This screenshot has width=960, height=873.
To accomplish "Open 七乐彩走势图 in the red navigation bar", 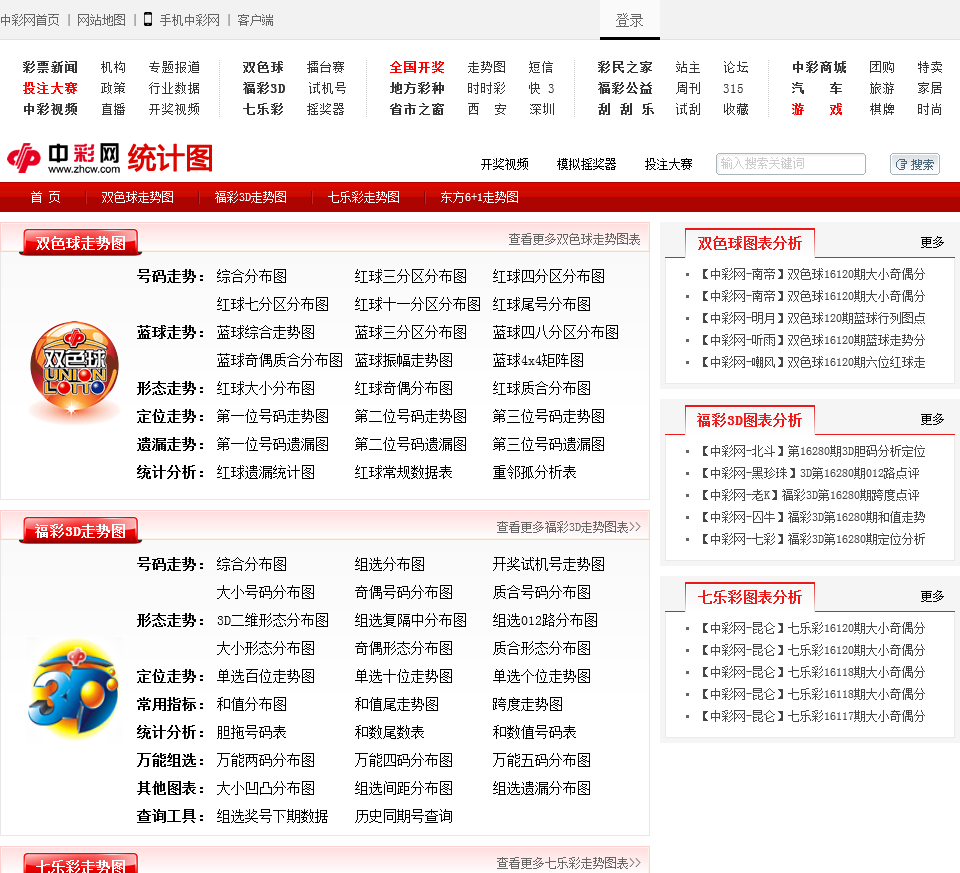I will 364,197.
